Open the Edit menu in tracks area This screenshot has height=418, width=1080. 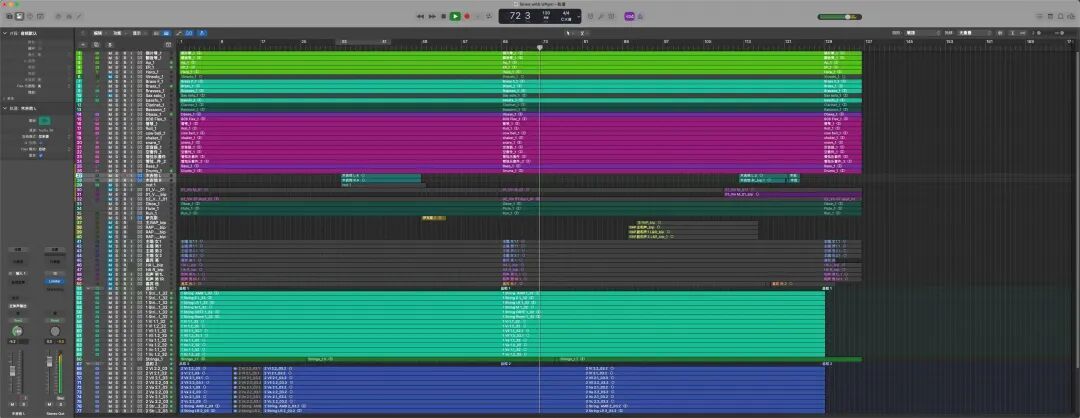[x=99, y=33]
